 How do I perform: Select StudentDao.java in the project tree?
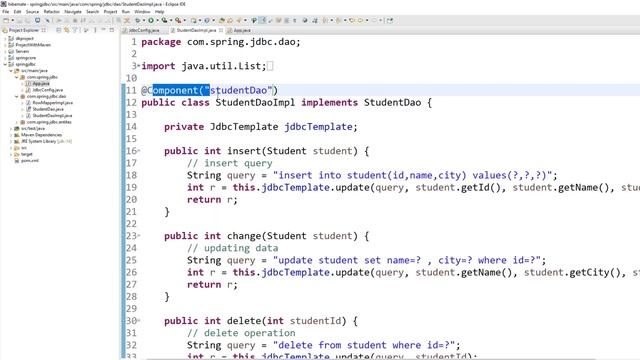coord(48,109)
